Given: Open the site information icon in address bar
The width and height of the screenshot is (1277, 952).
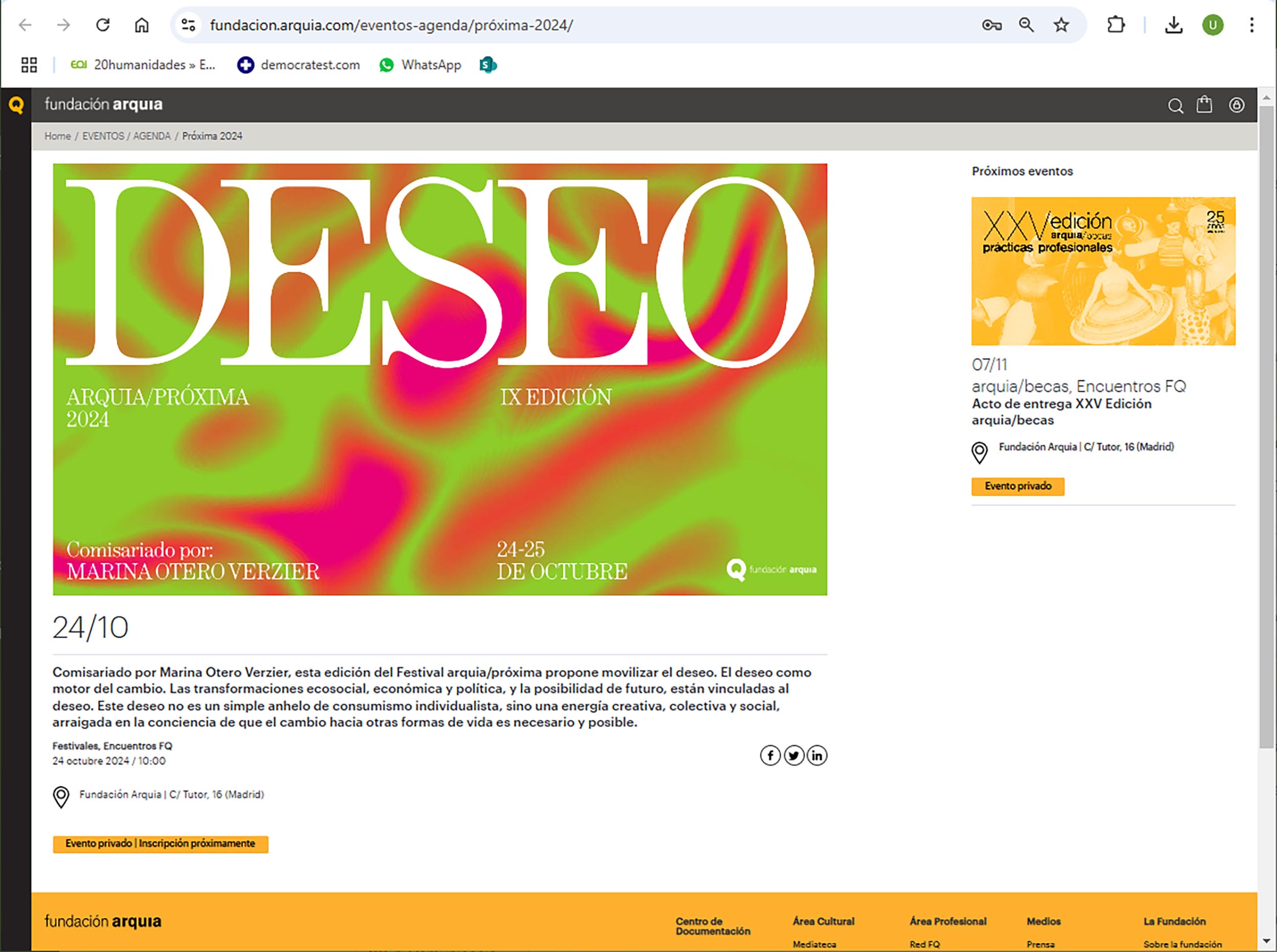Looking at the screenshot, I should 188,25.
